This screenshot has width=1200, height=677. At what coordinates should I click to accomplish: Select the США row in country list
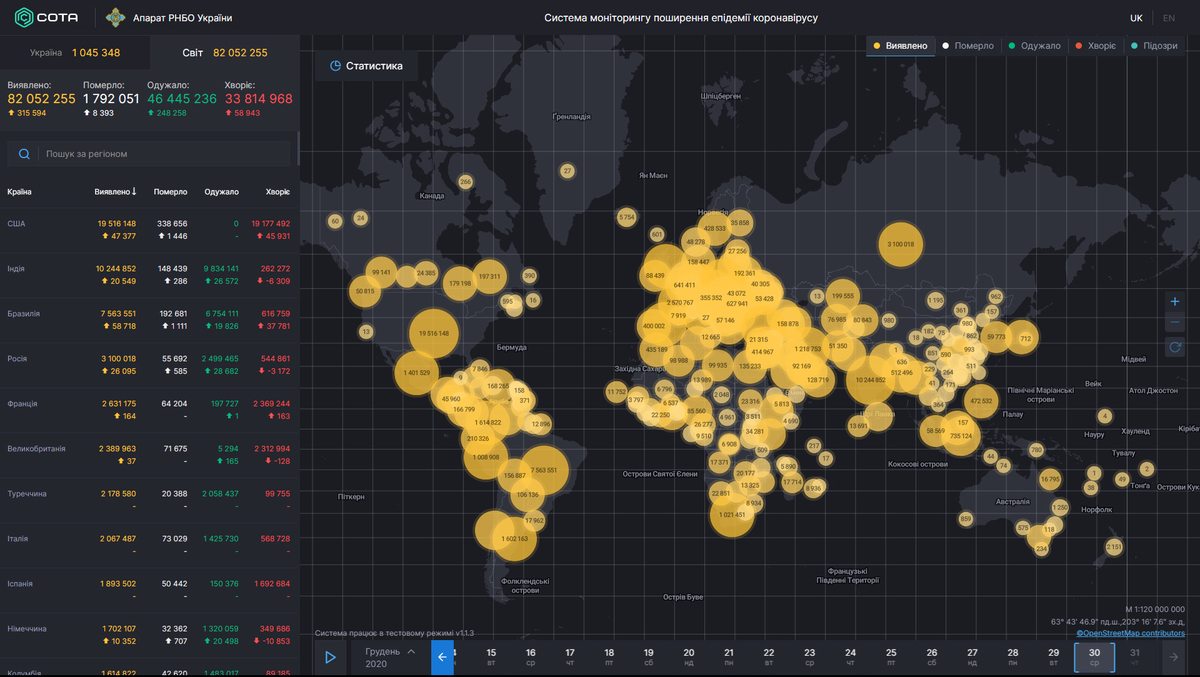[149, 230]
